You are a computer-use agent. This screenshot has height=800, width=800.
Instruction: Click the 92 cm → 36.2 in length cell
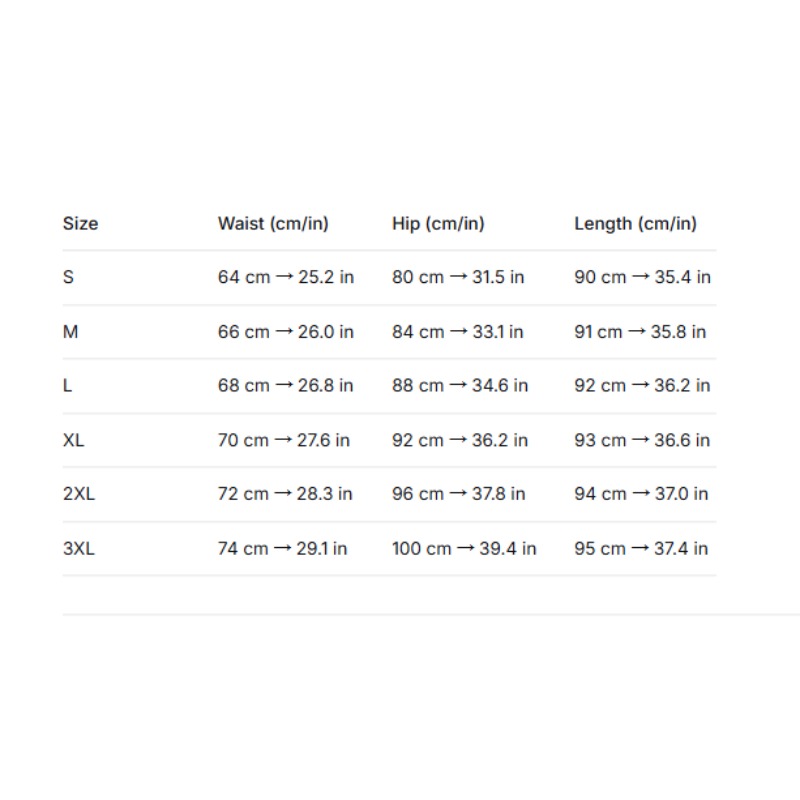pyautogui.click(x=642, y=385)
